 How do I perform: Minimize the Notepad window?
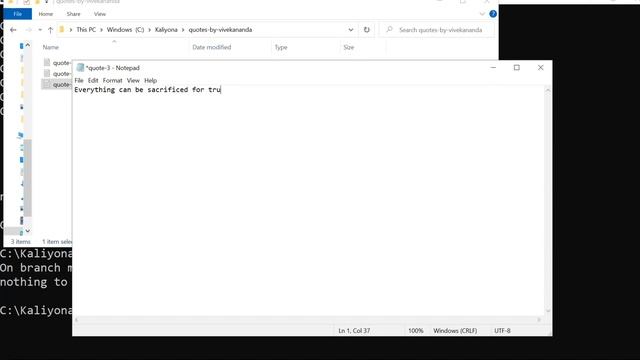493,68
